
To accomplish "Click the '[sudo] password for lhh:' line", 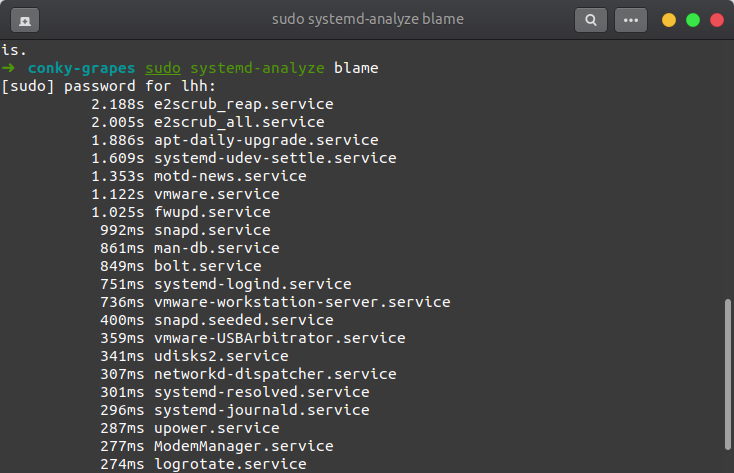I will (108, 86).
